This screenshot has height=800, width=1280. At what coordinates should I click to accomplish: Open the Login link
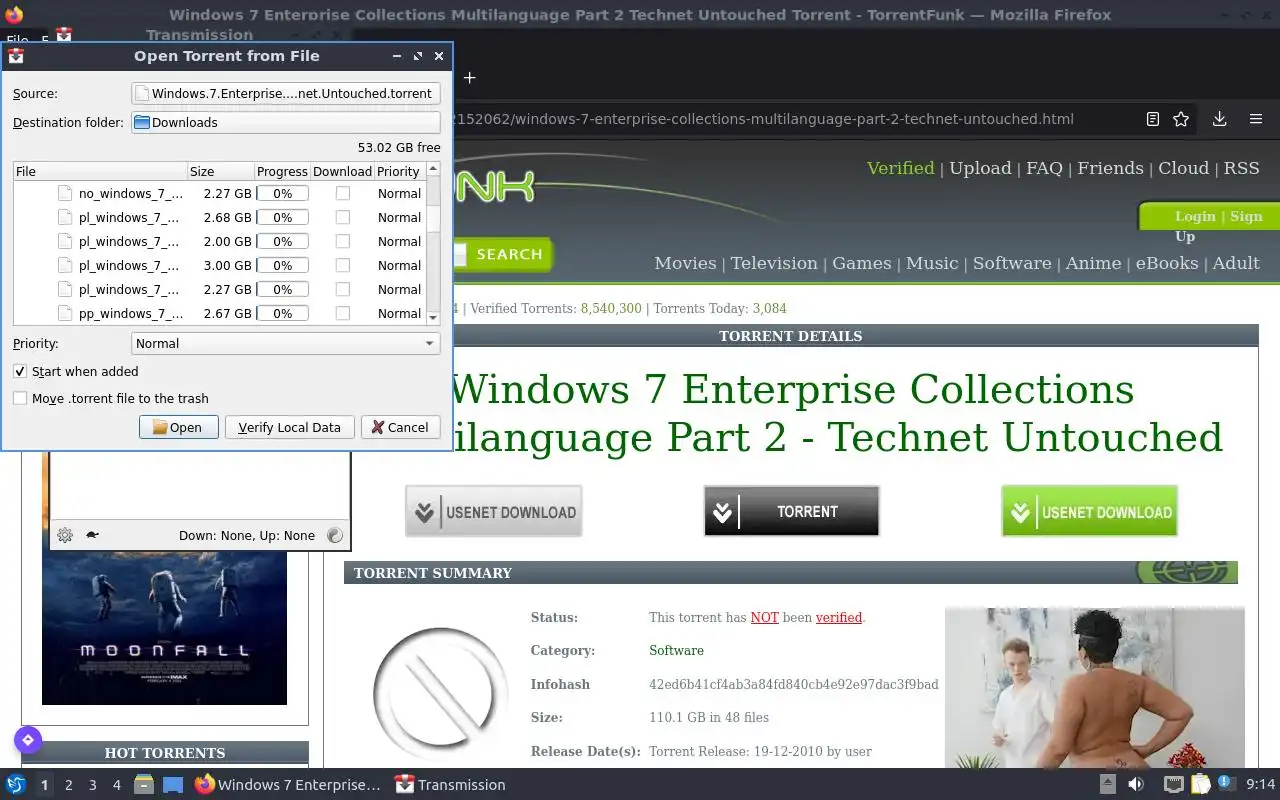[1195, 216]
